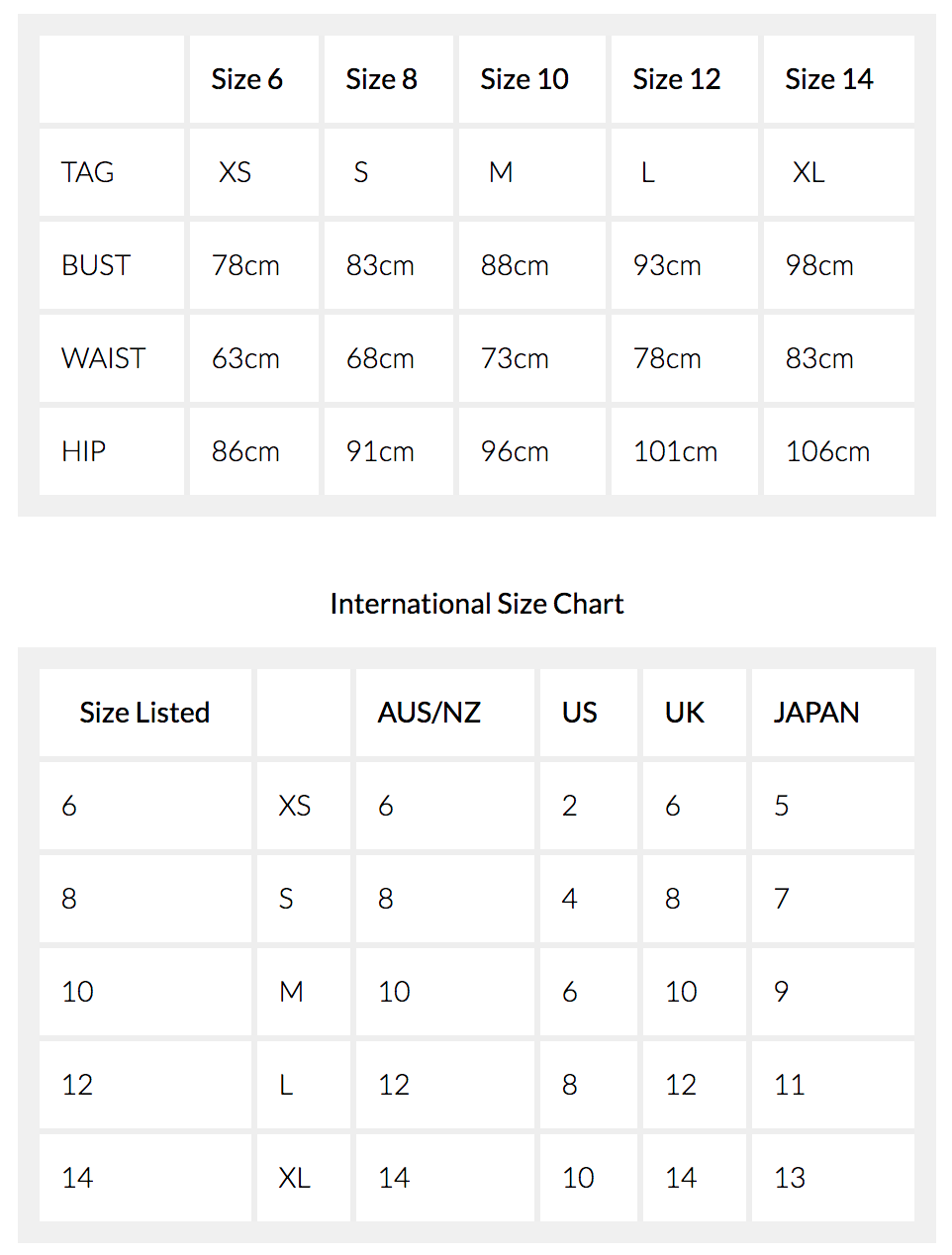Select the BUST row label

(96, 265)
